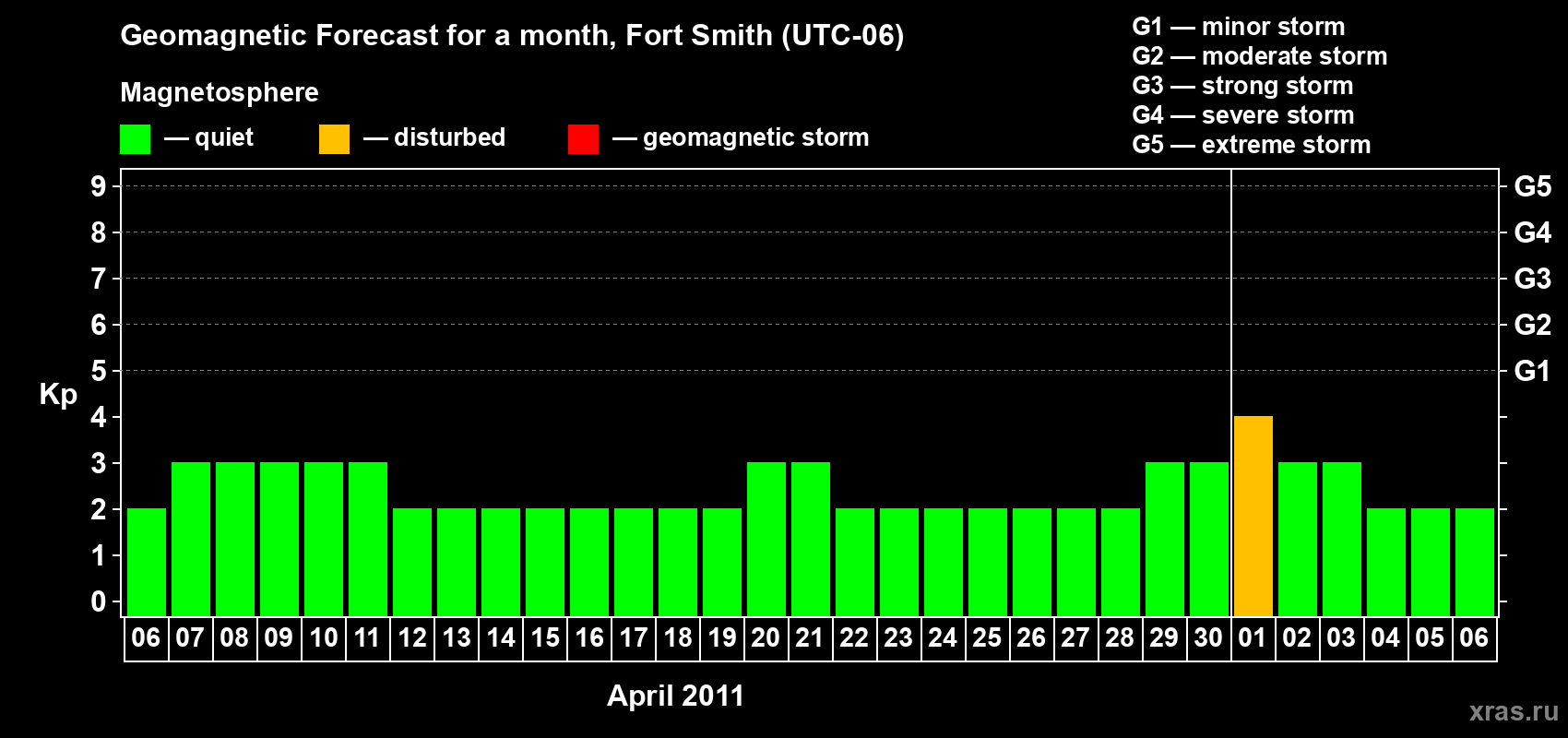Click the G3 right-axis label

pyautogui.click(x=1532, y=279)
